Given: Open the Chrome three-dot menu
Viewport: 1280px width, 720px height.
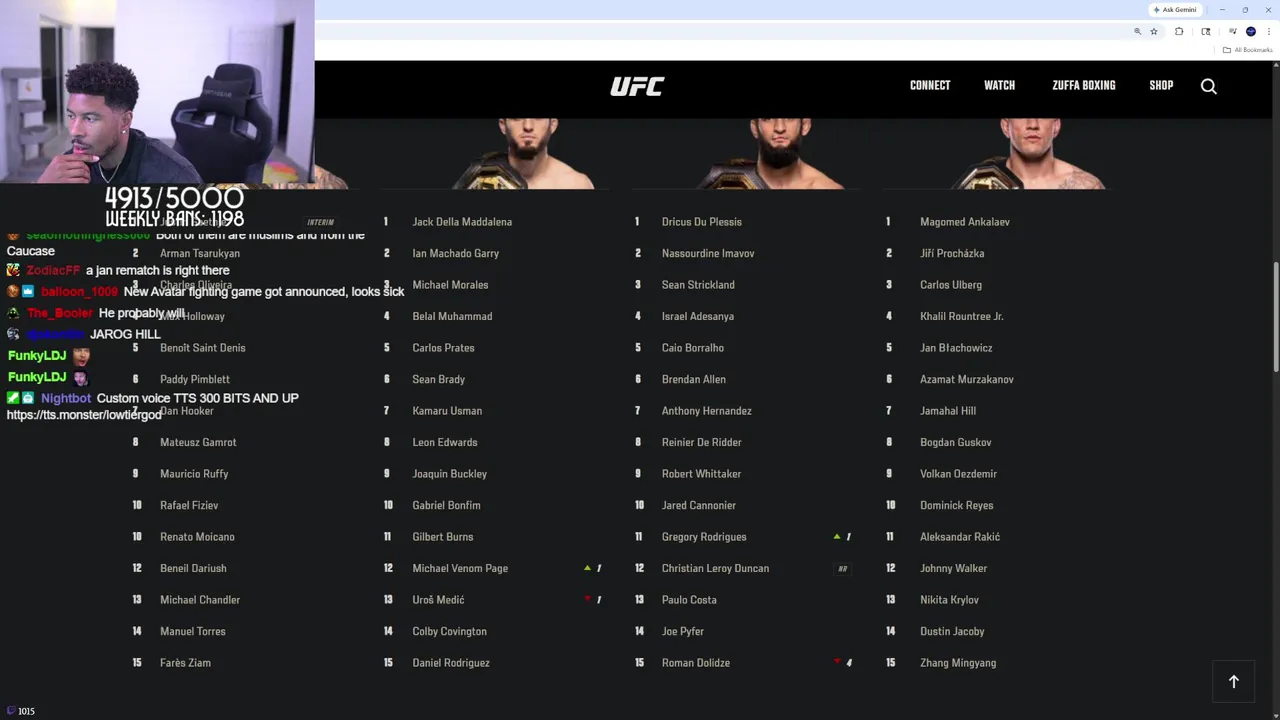Looking at the screenshot, I should pyautogui.click(x=1268, y=32).
